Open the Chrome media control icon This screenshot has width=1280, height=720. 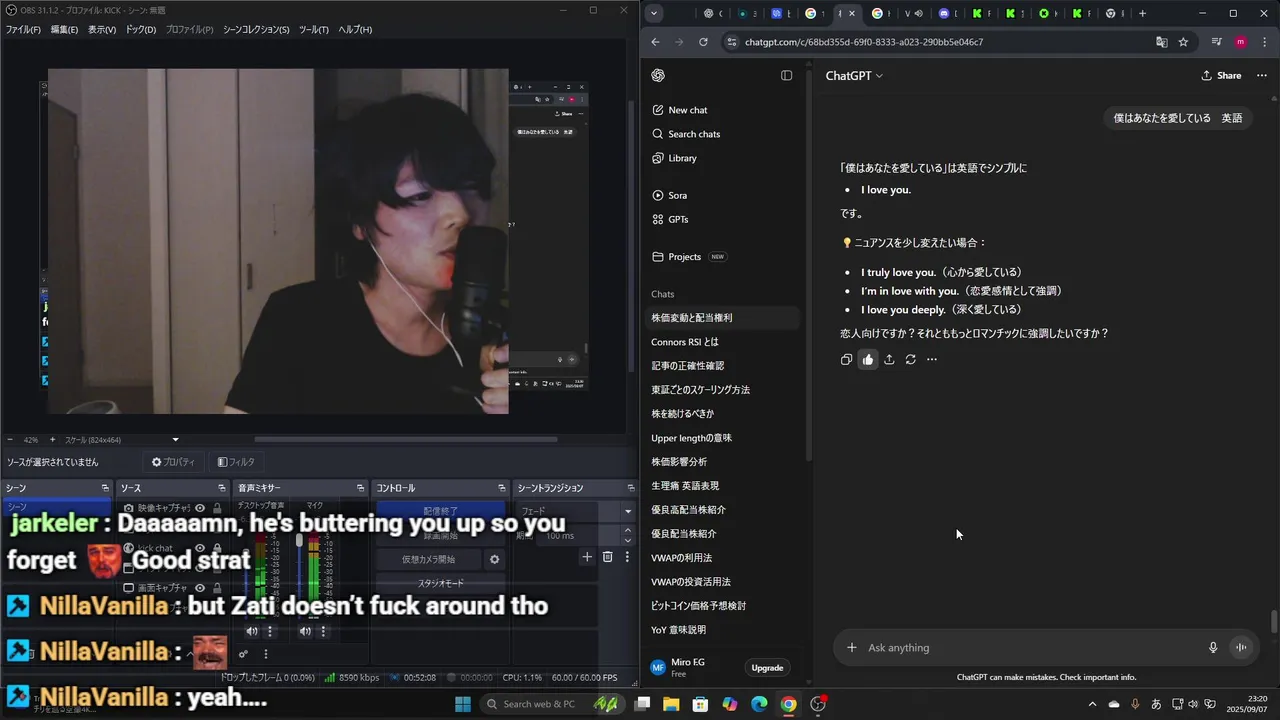pyautogui.click(x=1217, y=42)
